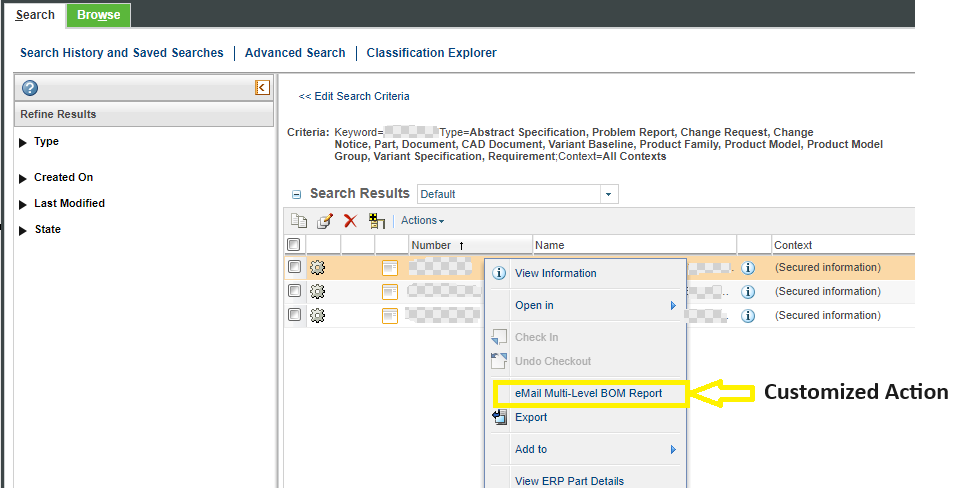This screenshot has height=488, width=955.
Task: Select eMail Multi-Level BOM Report
Action: (588, 393)
